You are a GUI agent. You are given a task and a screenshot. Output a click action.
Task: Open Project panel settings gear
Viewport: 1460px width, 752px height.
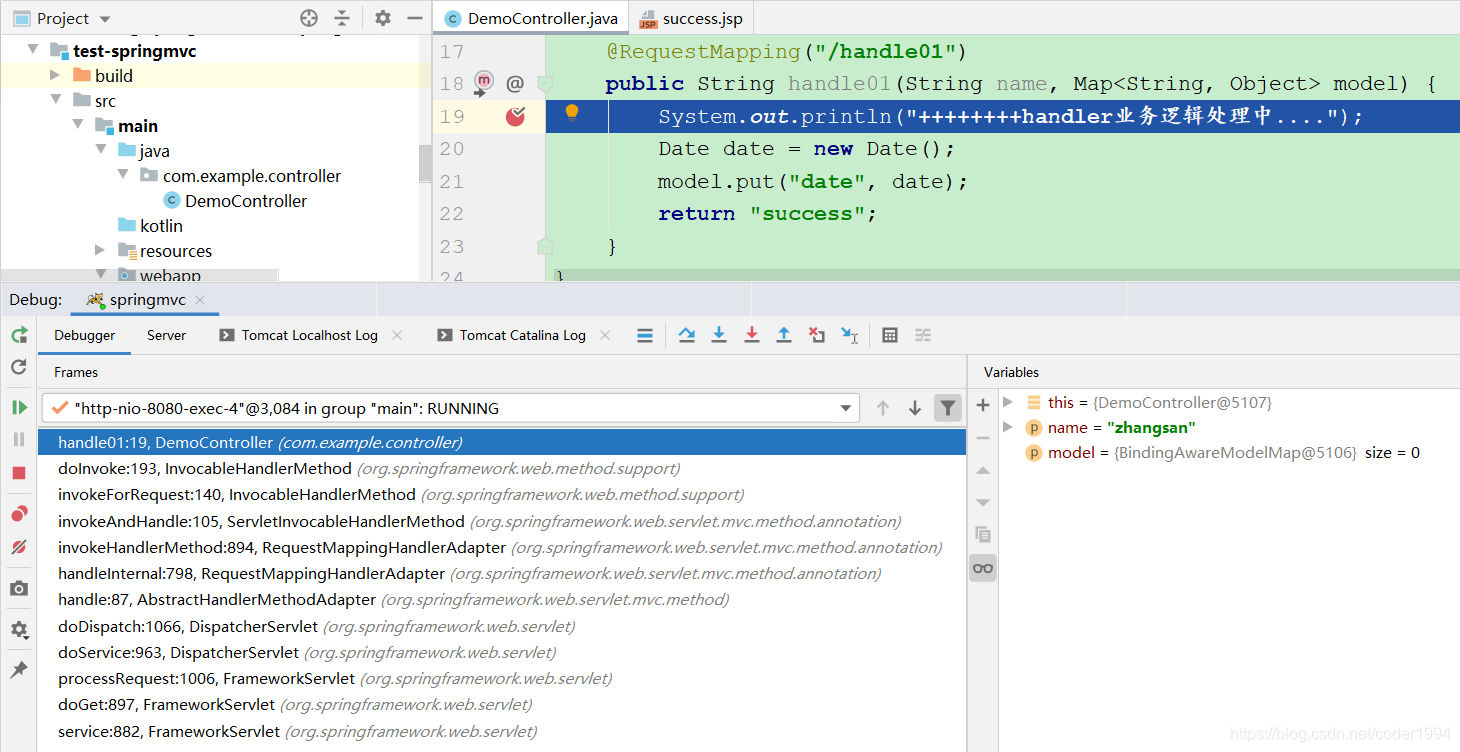(383, 18)
